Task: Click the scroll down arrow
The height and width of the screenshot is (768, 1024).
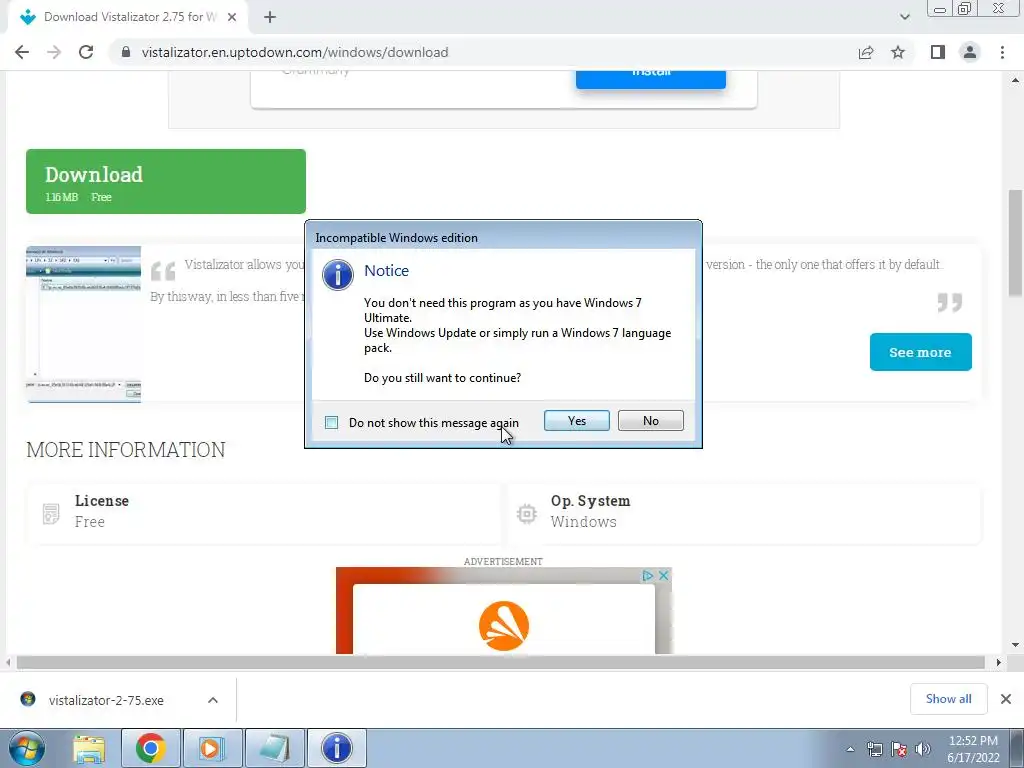Action: 1015,645
